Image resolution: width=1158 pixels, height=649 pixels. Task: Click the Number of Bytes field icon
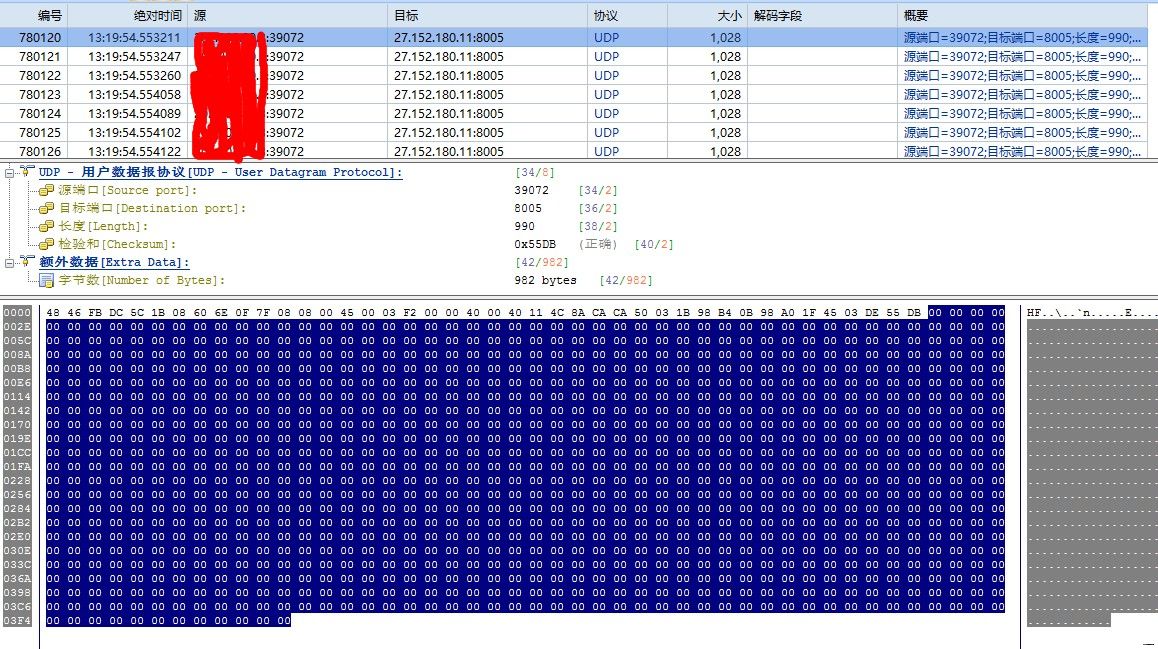(47, 281)
